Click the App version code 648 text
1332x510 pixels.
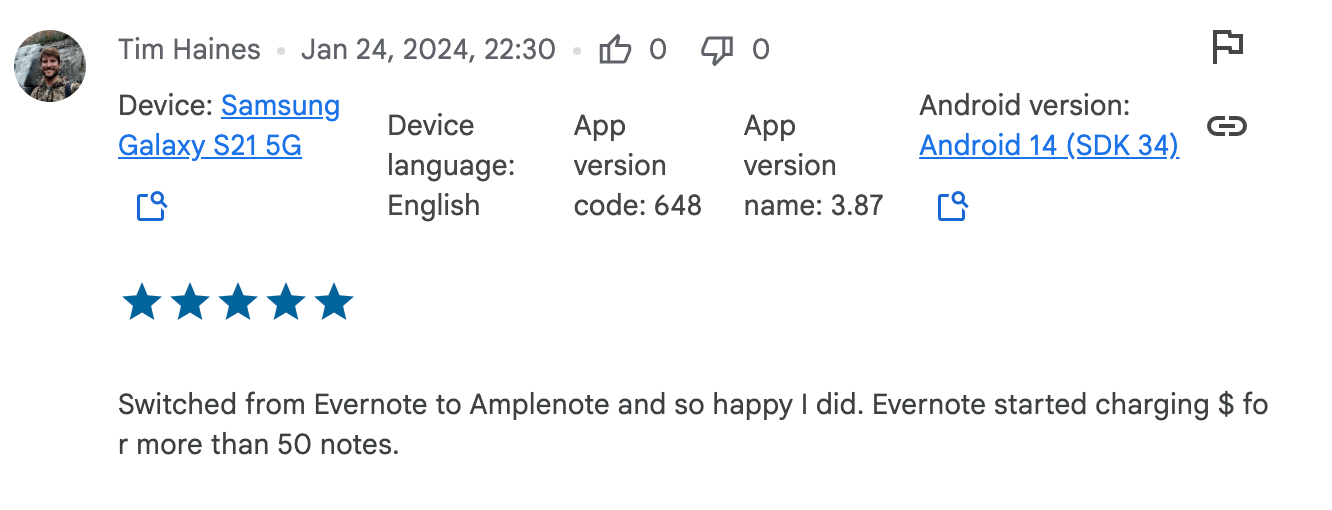(638, 166)
